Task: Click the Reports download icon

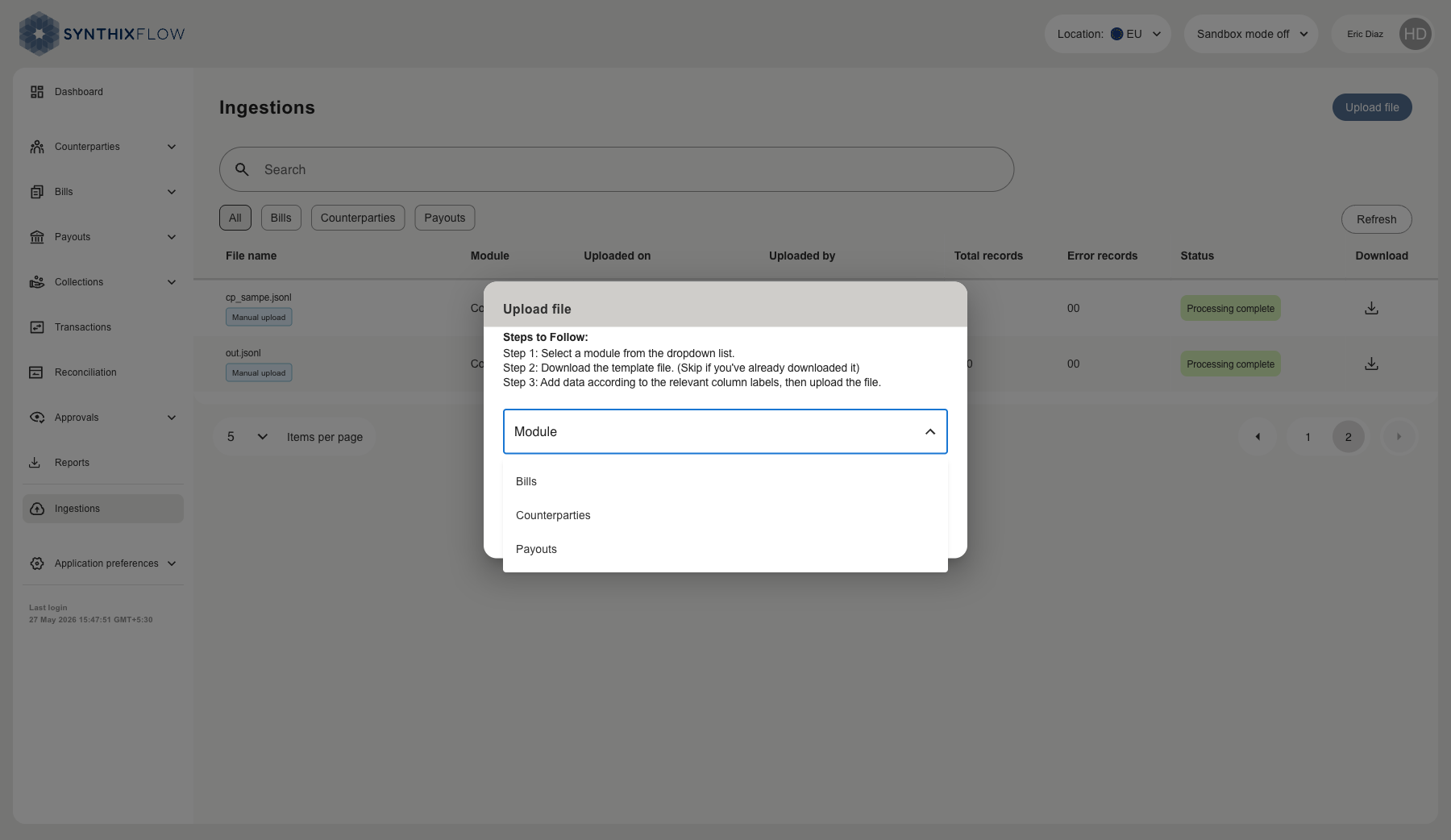Action: click(x=35, y=463)
